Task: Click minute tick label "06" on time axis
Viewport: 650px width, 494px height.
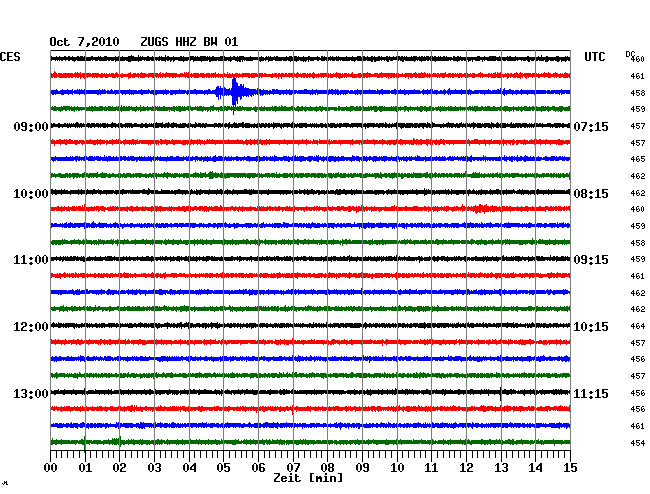Action: pyautogui.click(x=258, y=468)
